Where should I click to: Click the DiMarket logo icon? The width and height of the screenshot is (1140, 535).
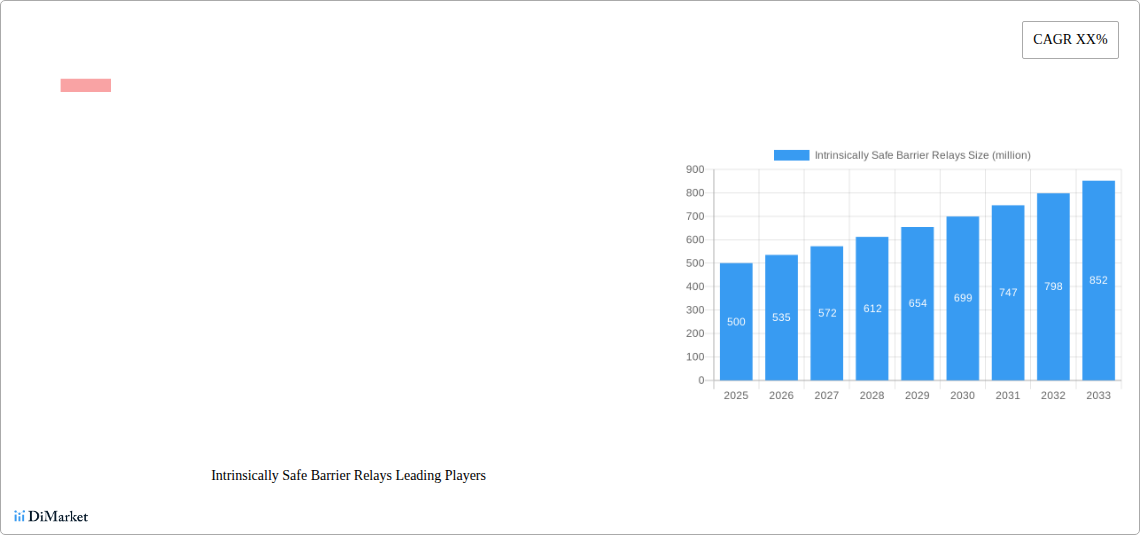[19, 516]
